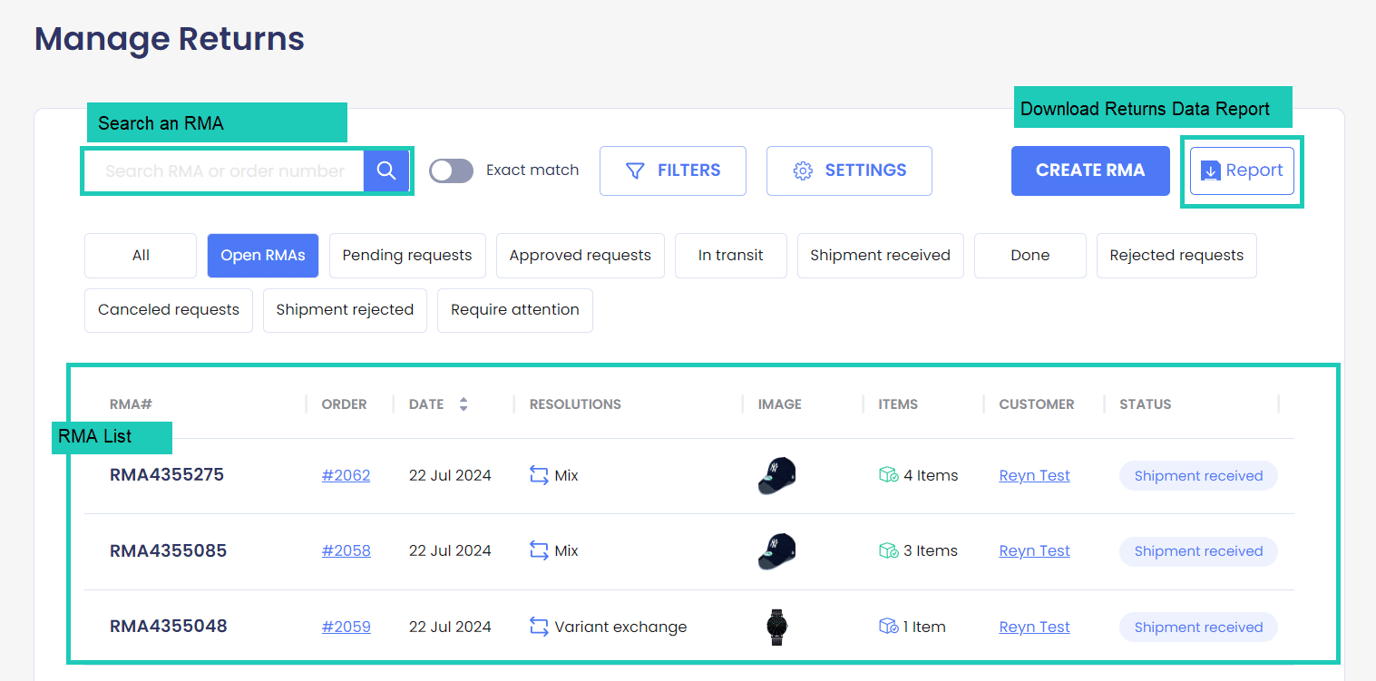1376x681 pixels.
Task: Click the Settings gear icon
Action: tap(803, 170)
